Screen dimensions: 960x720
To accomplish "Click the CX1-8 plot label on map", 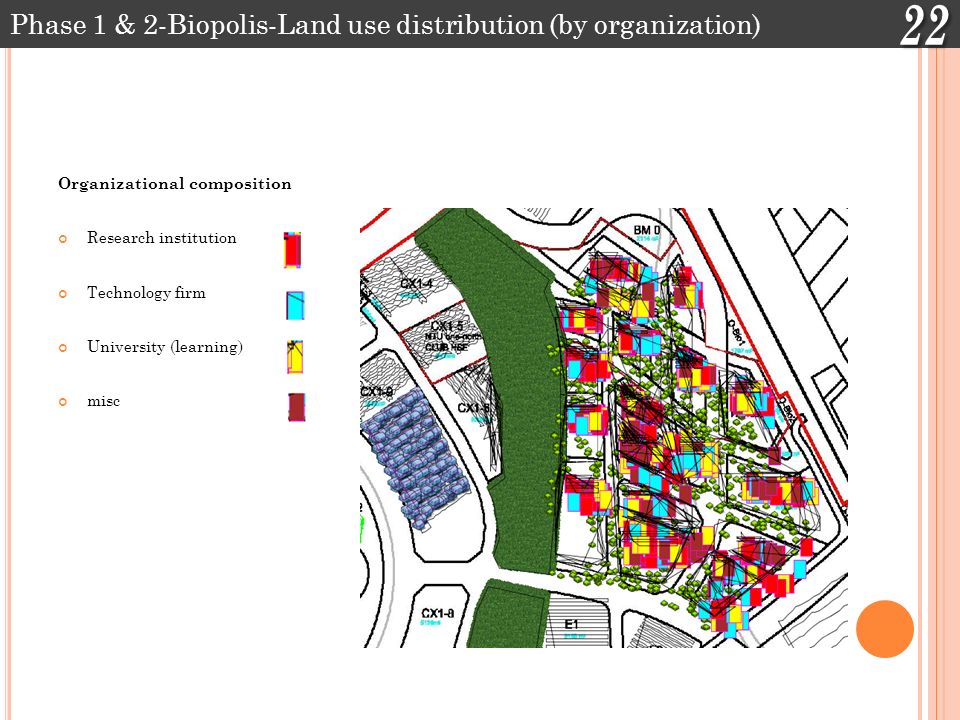I will click(x=438, y=613).
